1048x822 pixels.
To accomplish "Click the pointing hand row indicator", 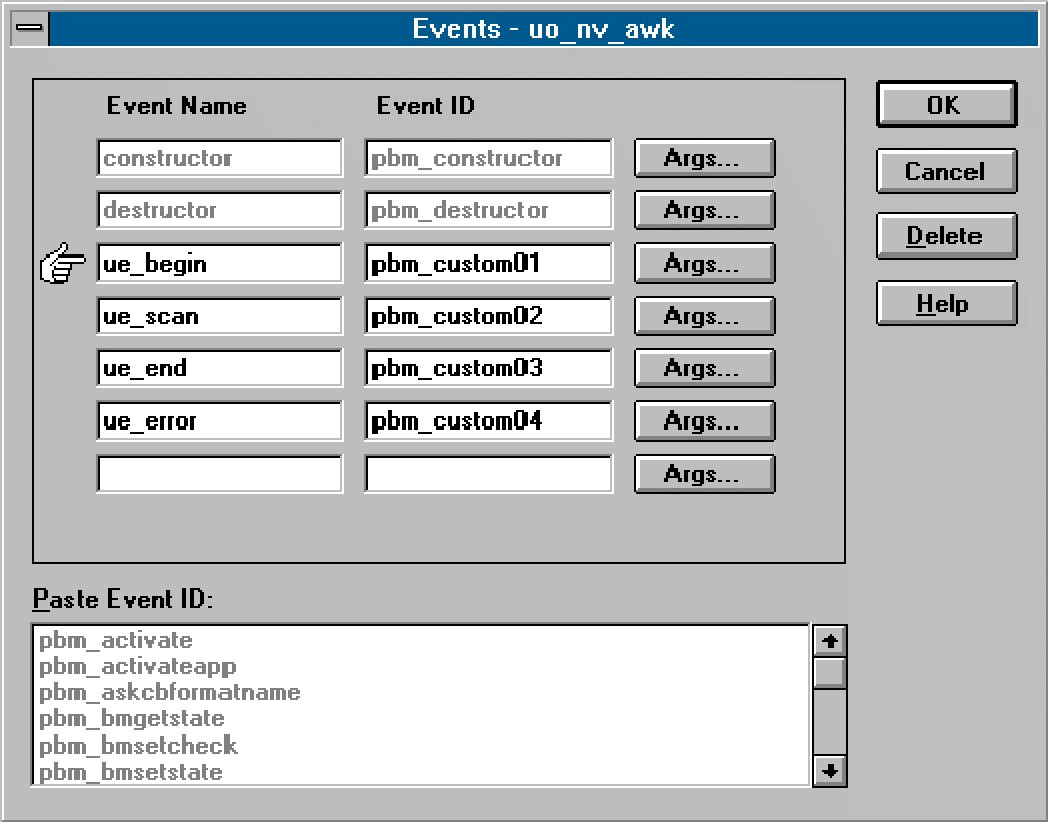I will point(63,265).
